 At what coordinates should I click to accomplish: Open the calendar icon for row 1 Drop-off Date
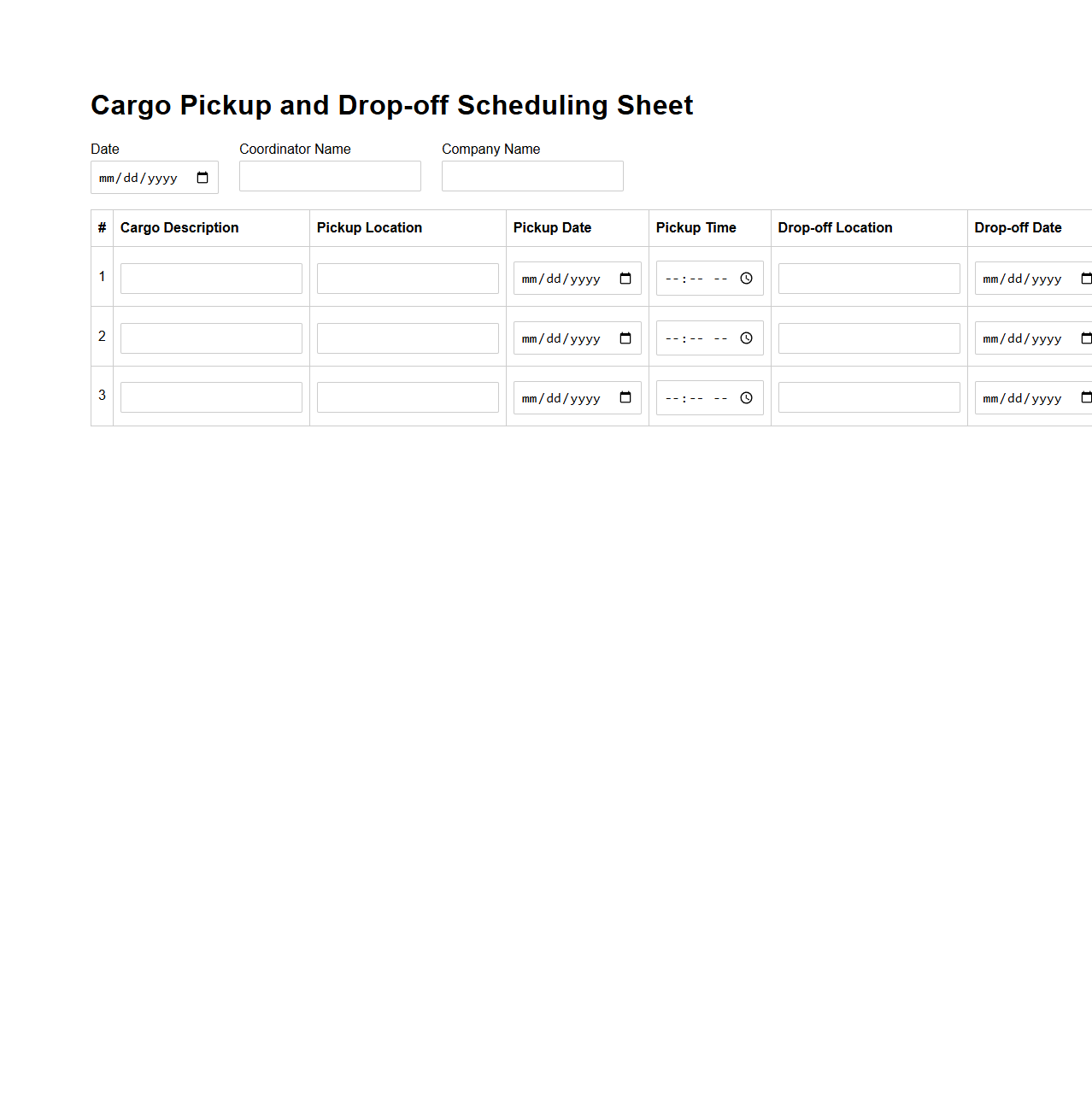(1085, 278)
